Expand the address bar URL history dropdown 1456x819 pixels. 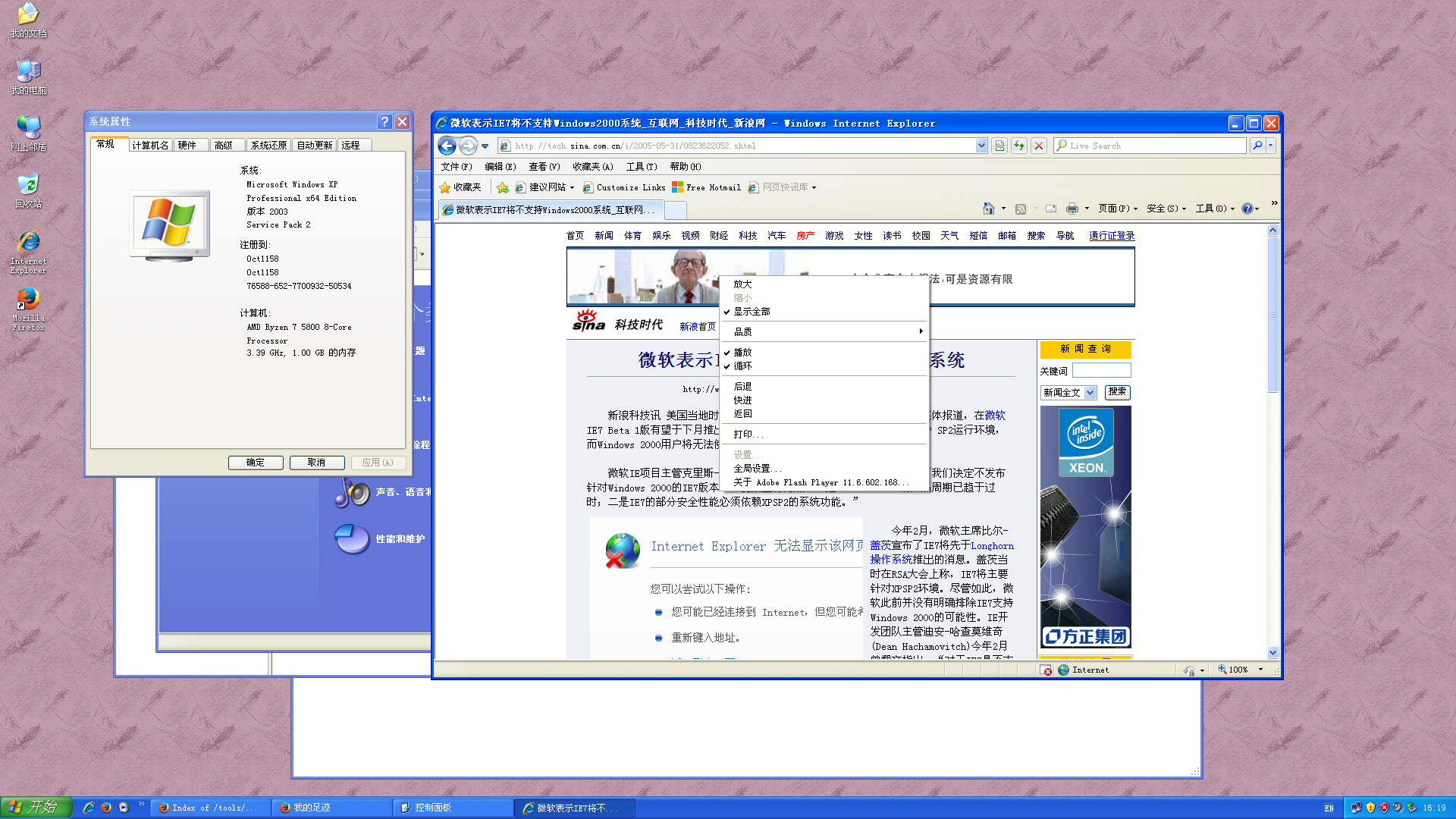(x=981, y=146)
